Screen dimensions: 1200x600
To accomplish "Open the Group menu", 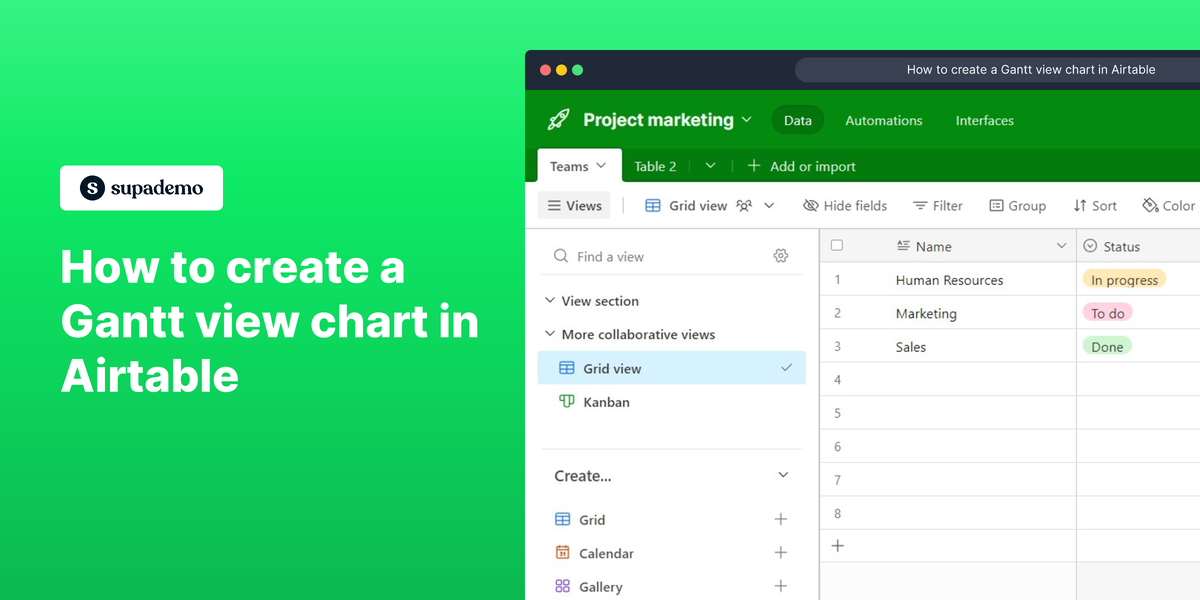I will [1017, 205].
